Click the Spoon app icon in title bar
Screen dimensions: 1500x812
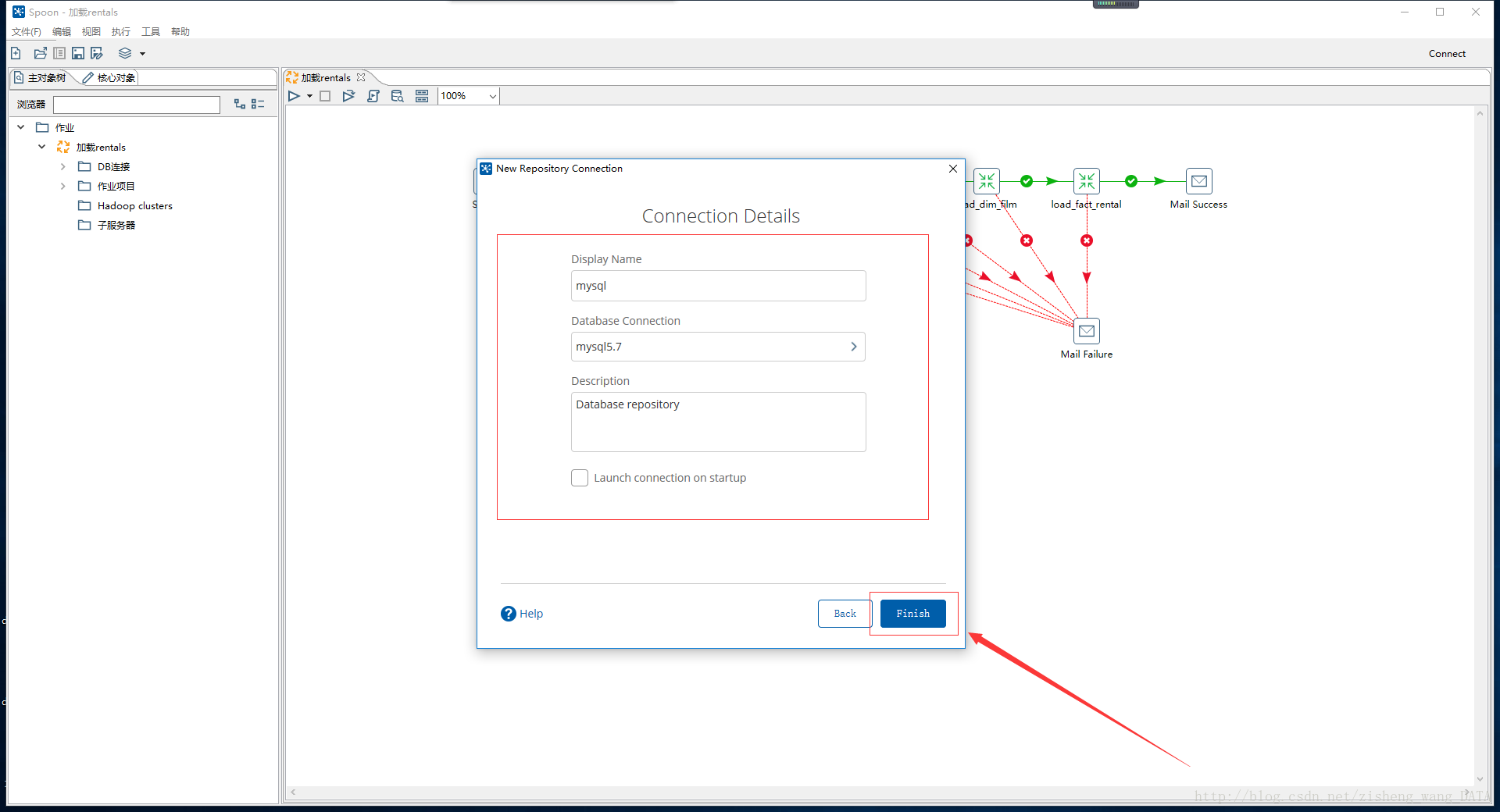click(x=19, y=12)
